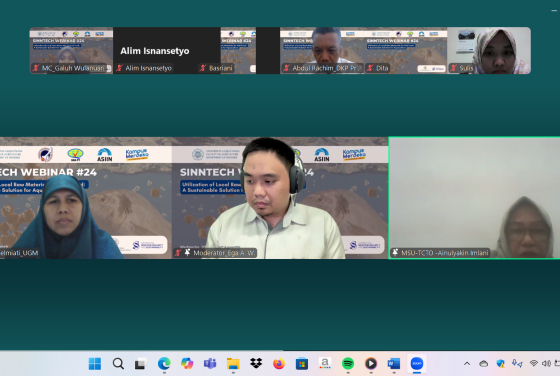Open Task View on the taskbar
Image resolution: width=560 pixels, height=376 pixels.
[x=140, y=364]
